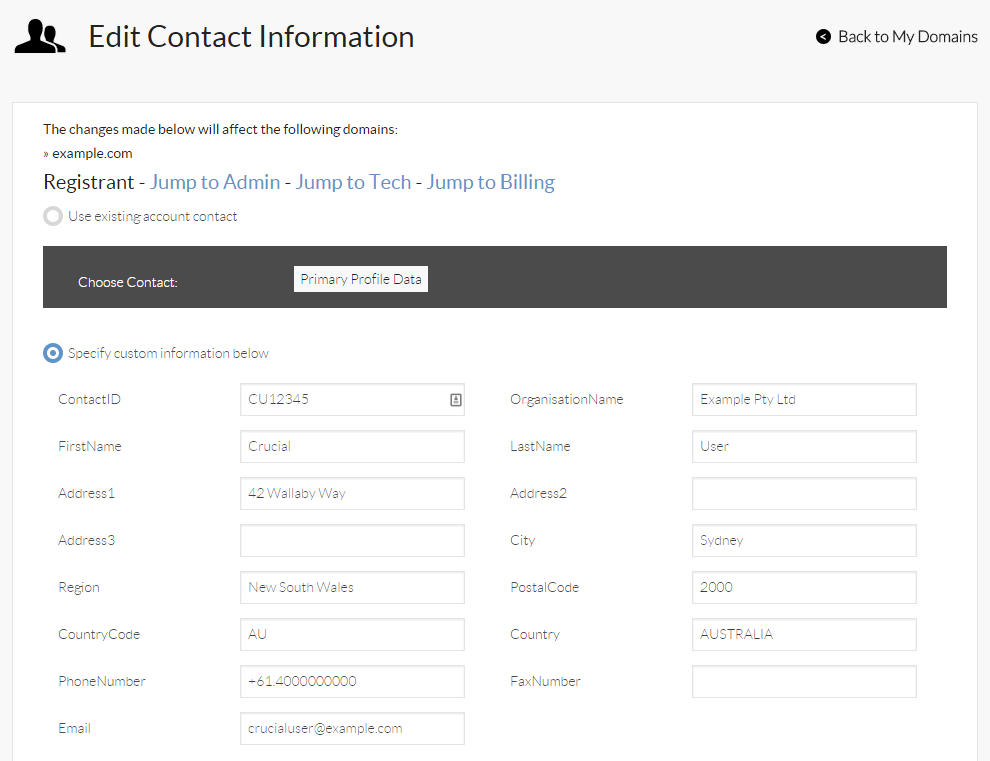Viewport: 990px width, 761px height.
Task: Follow the Jump to Tech link
Action: coord(353,182)
